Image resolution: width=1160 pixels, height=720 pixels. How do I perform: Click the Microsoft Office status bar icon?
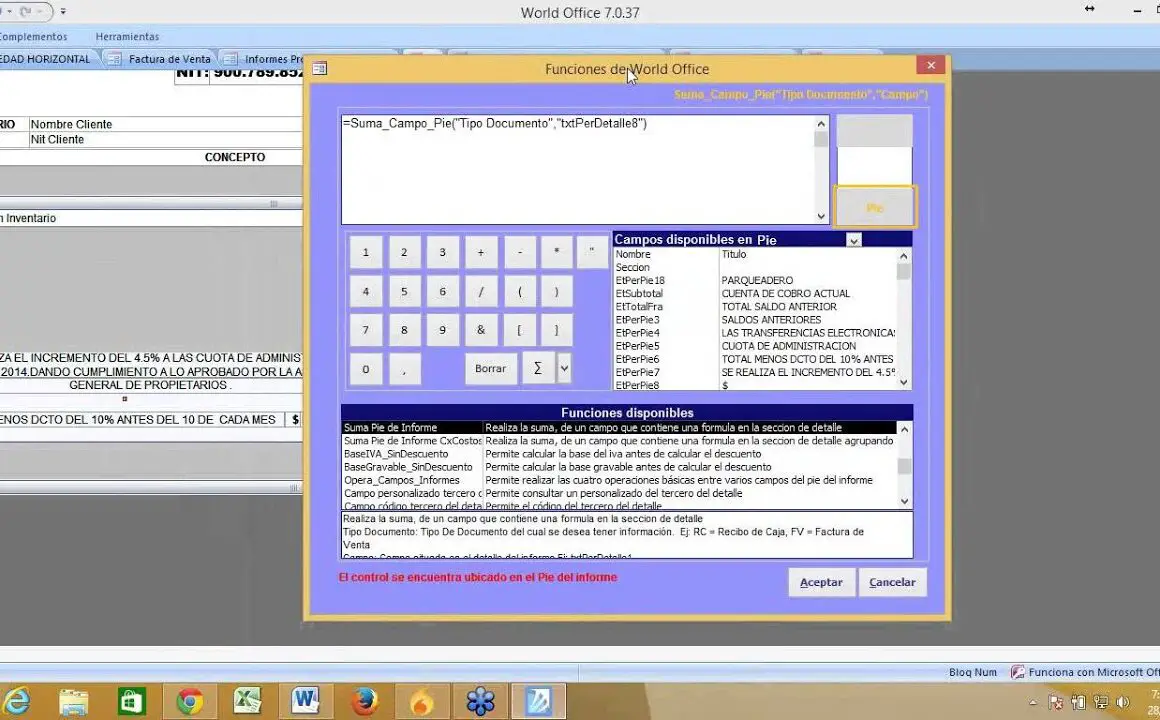tap(1018, 672)
